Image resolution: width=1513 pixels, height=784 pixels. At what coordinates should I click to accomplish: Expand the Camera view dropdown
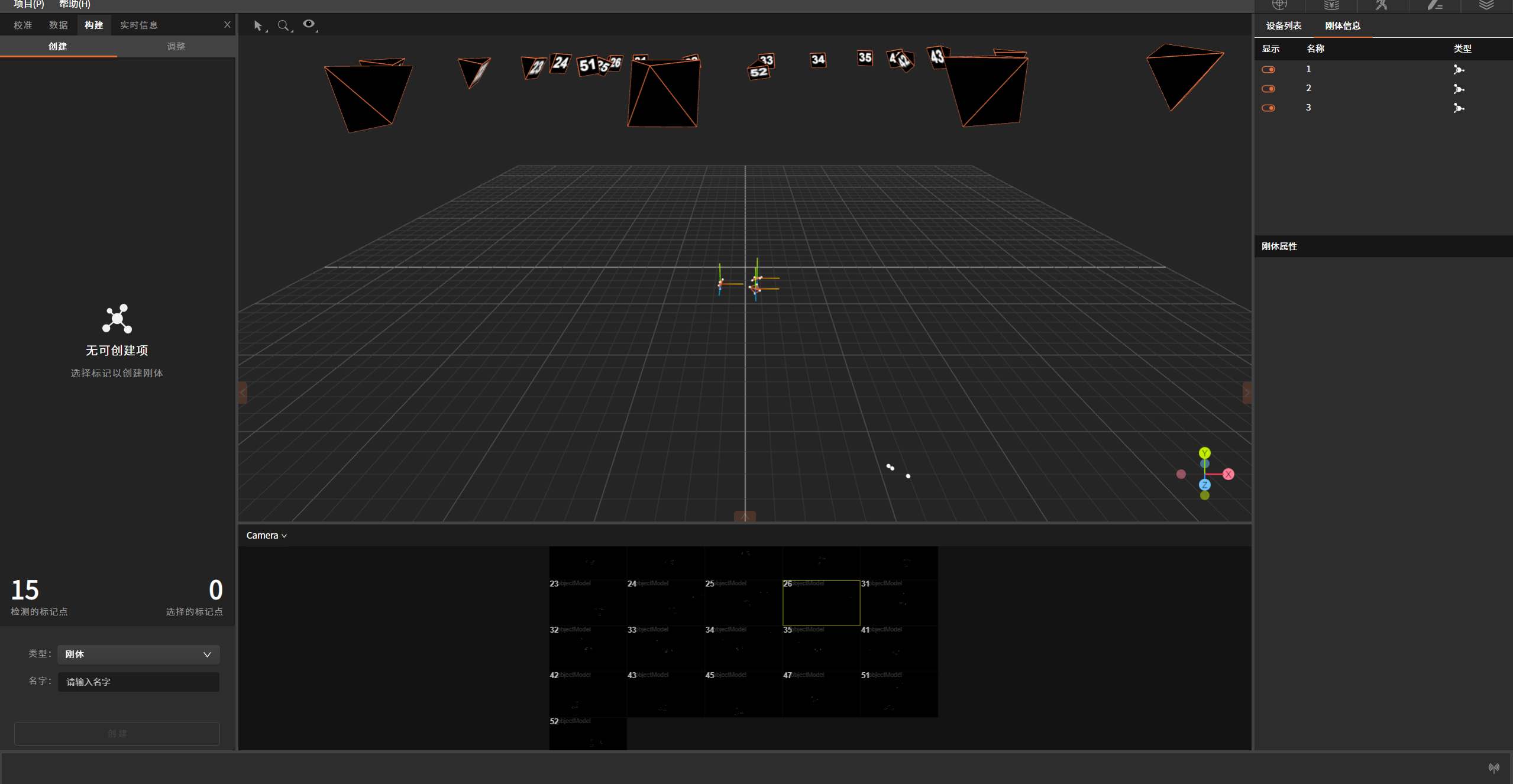click(x=266, y=535)
